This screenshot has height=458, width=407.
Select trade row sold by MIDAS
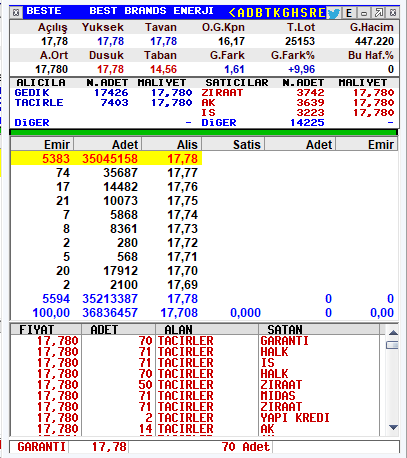pyautogui.click(x=195, y=396)
